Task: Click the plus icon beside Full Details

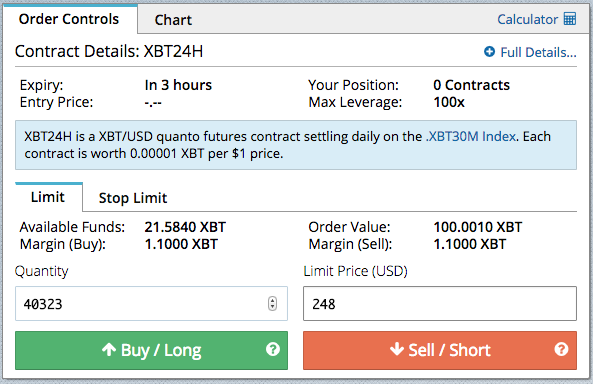Action: [x=489, y=51]
